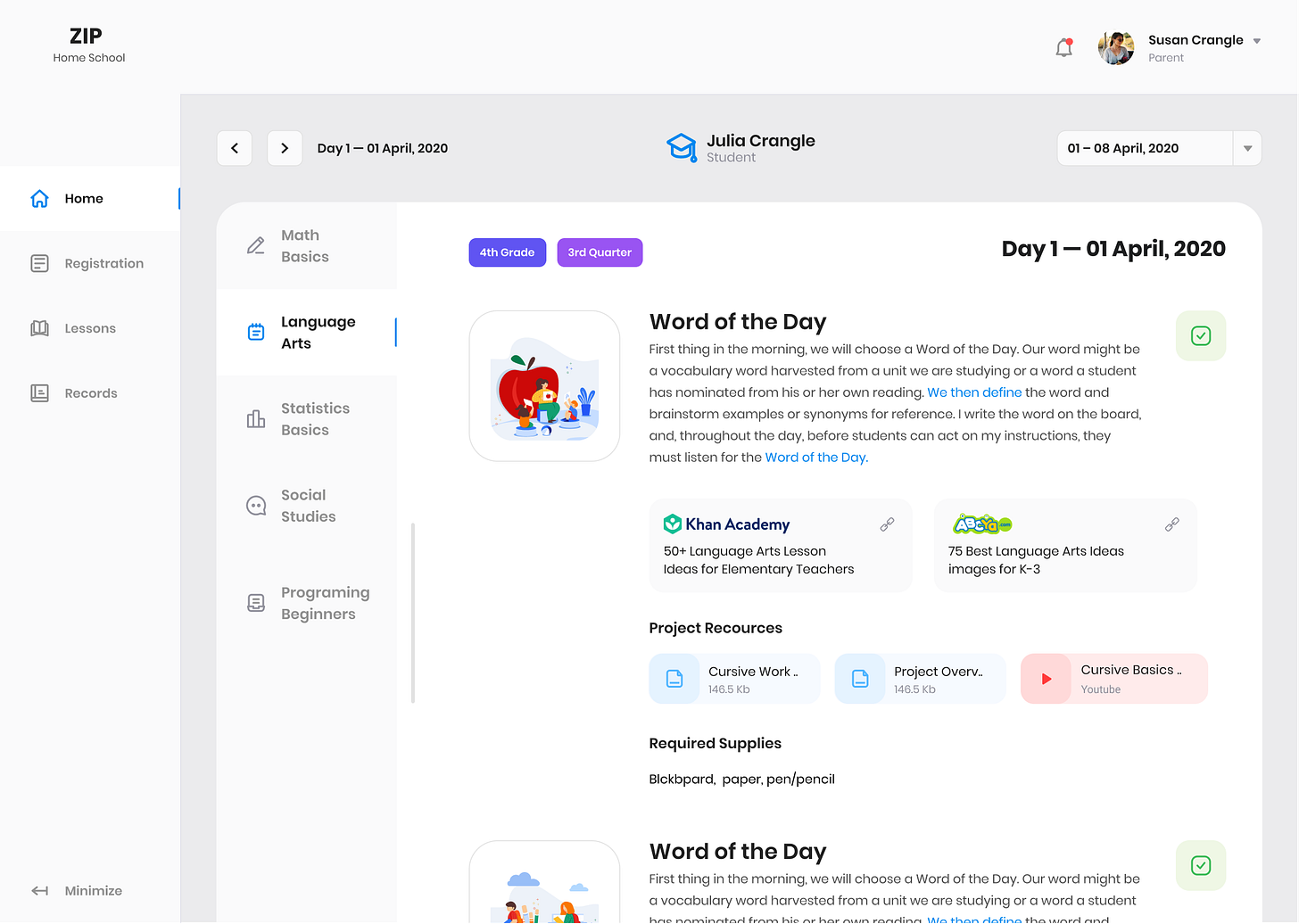Click the Math Basics pencil icon

pyautogui.click(x=256, y=246)
